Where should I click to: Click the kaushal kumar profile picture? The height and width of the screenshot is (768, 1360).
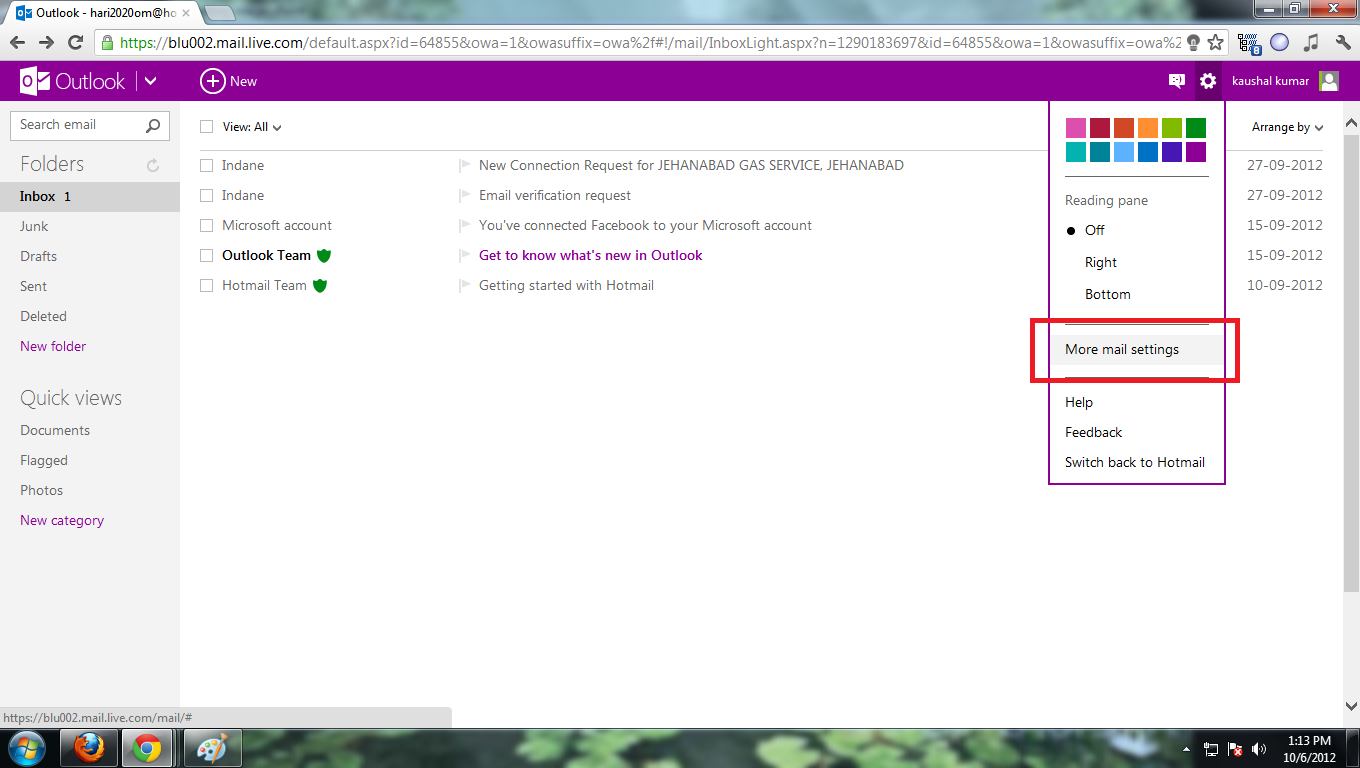tap(1329, 81)
